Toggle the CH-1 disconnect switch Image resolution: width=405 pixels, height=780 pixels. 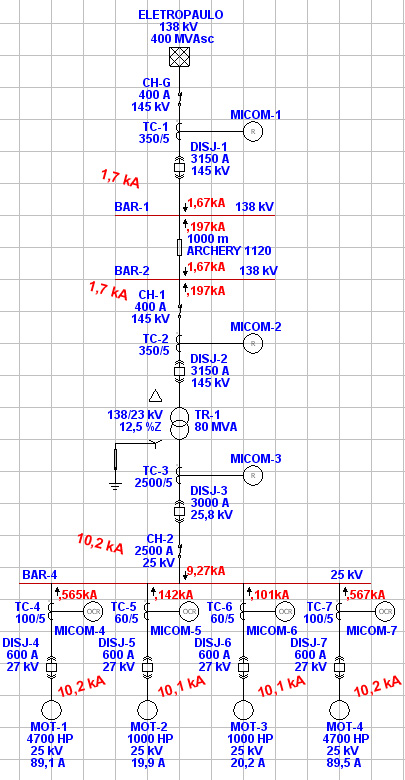pyautogui.click(x=180, y=307)
